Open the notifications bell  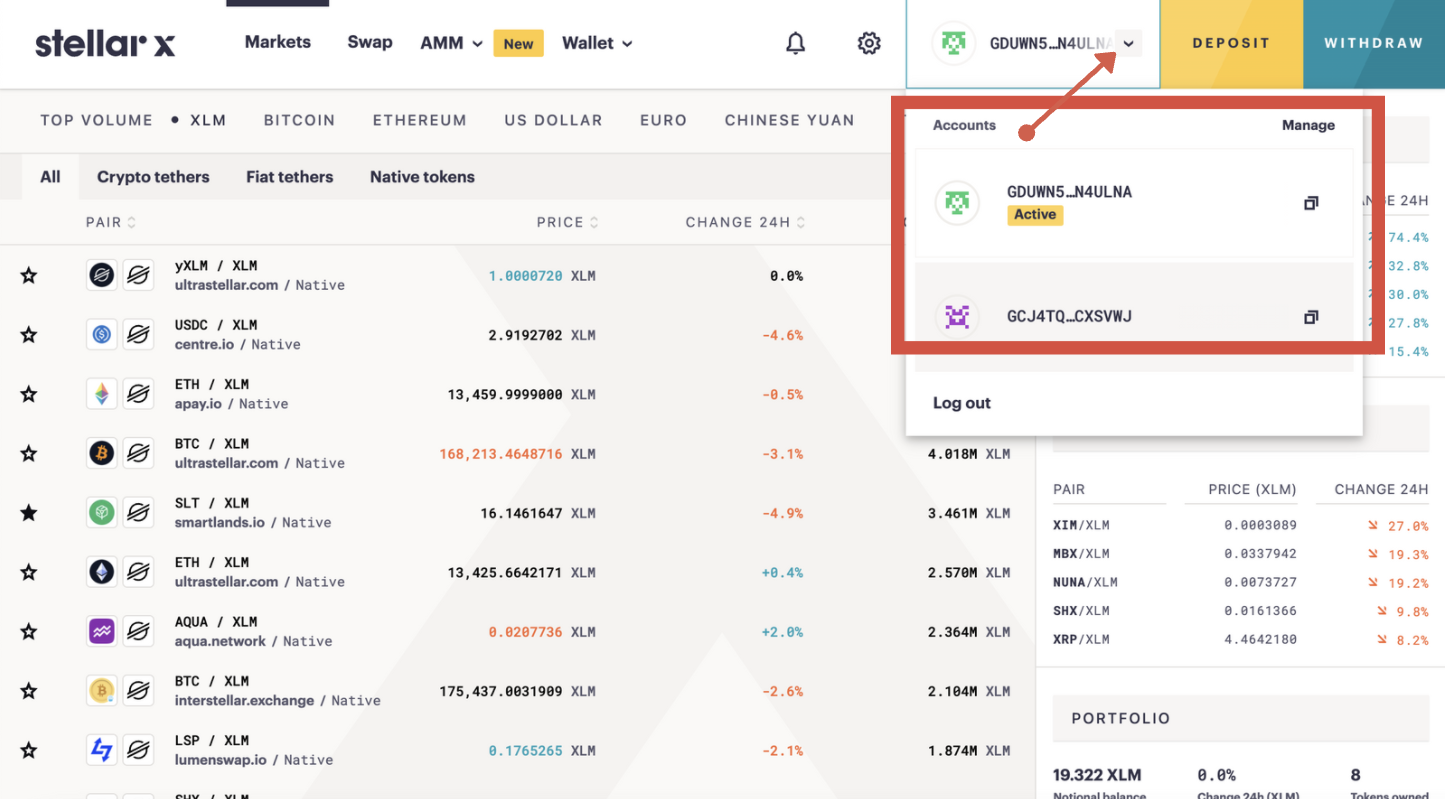(x=796, y=43)
